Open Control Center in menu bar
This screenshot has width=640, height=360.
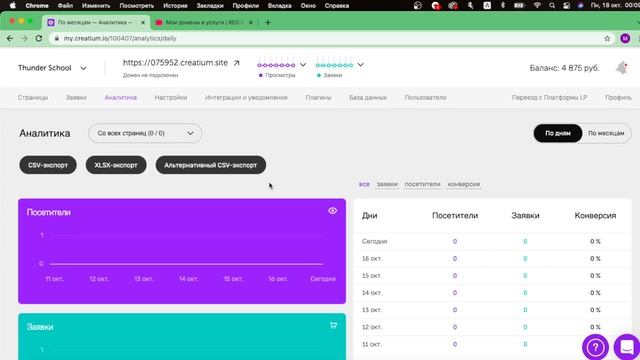click(x=566, y=6)
